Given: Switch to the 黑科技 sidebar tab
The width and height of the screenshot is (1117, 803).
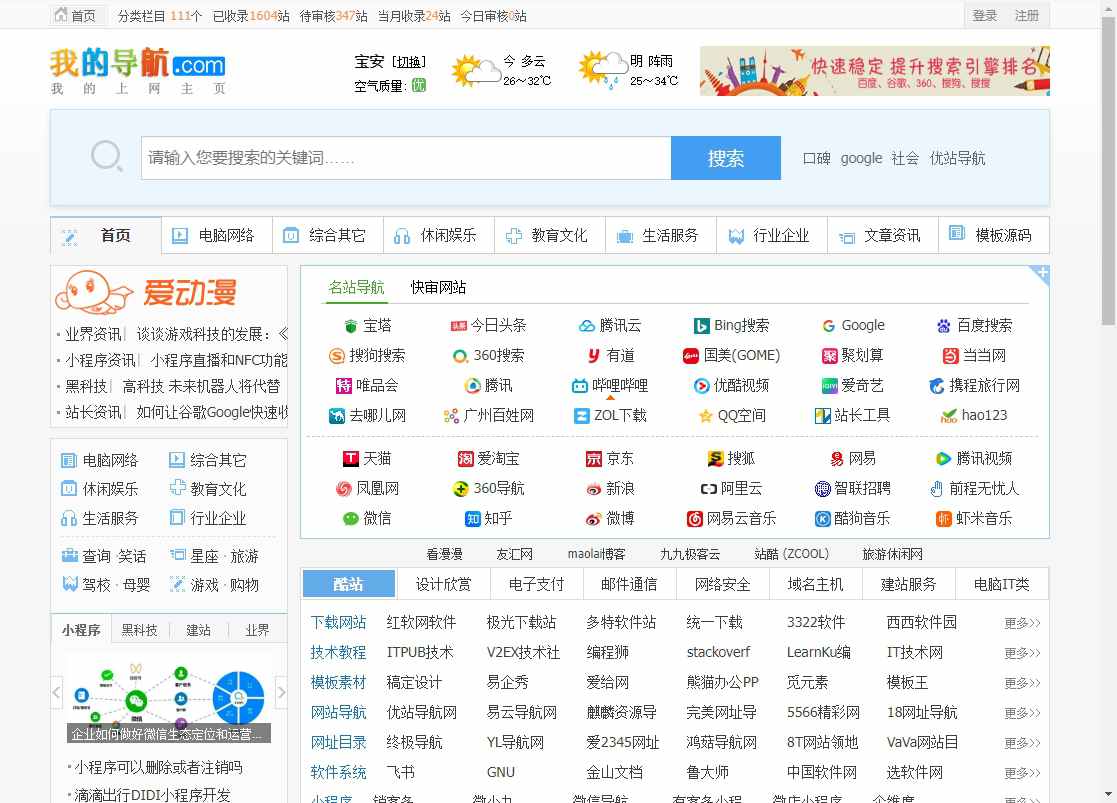Looking at the screenshot, I should pyautogui.click(x=139, y=630).
